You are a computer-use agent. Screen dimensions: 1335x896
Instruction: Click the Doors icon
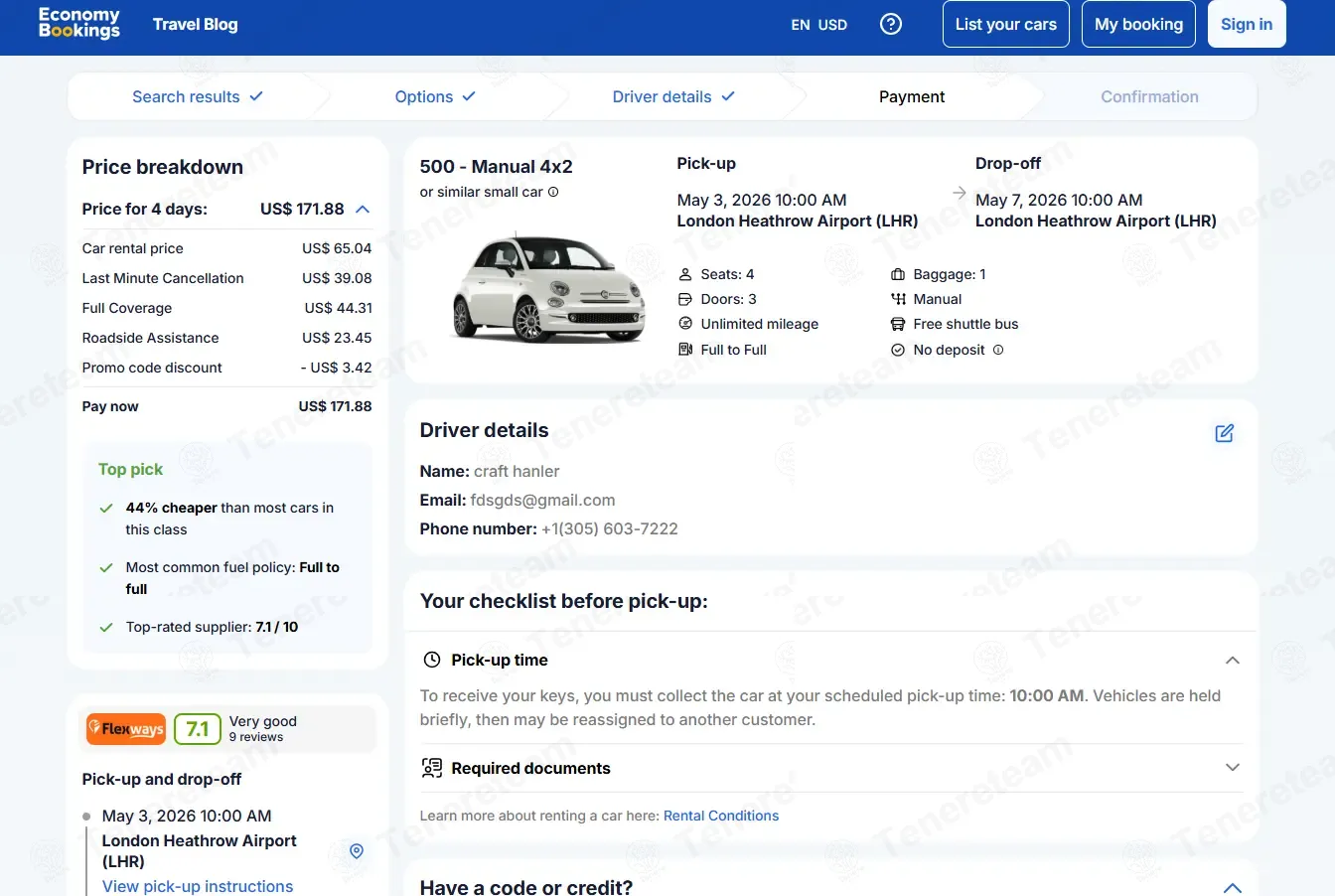(685, 299)
